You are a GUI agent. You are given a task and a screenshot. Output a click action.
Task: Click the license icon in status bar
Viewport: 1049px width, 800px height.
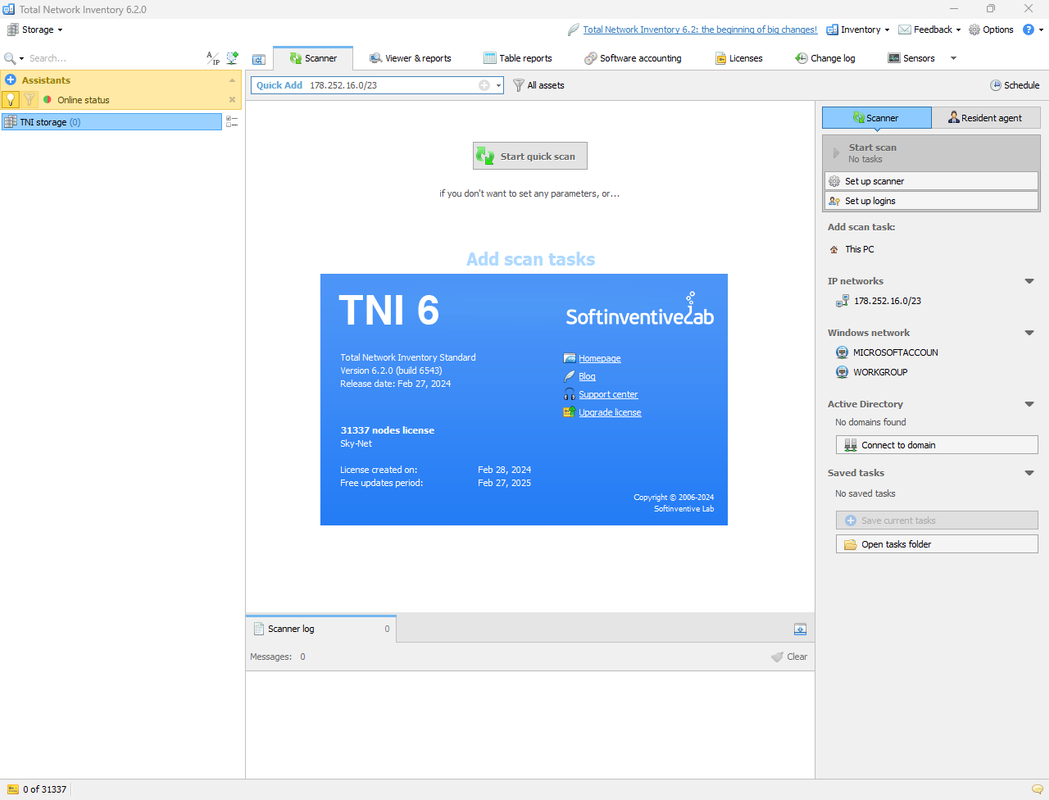point(13,789)
